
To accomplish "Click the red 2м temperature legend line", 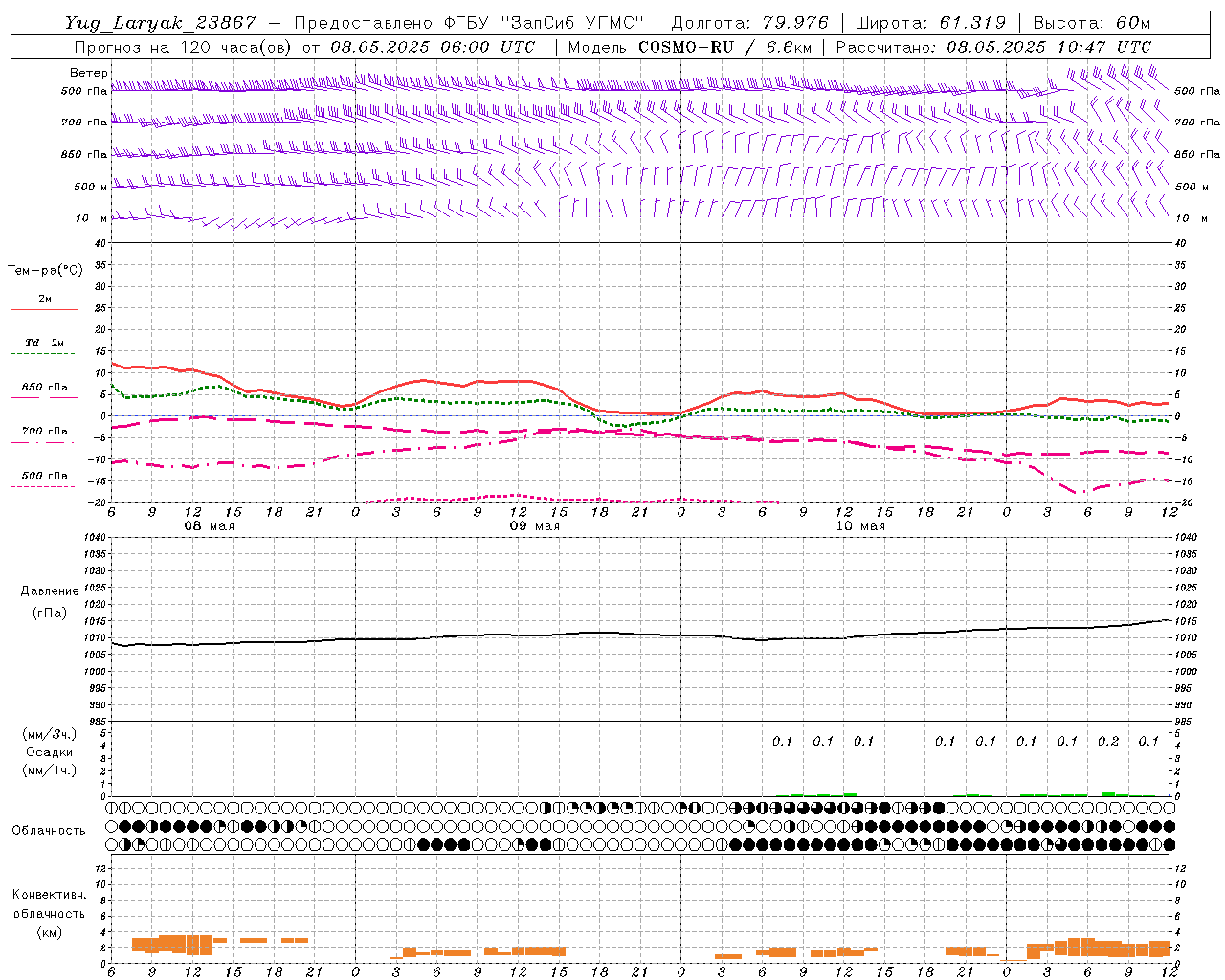I will [44, 309].
